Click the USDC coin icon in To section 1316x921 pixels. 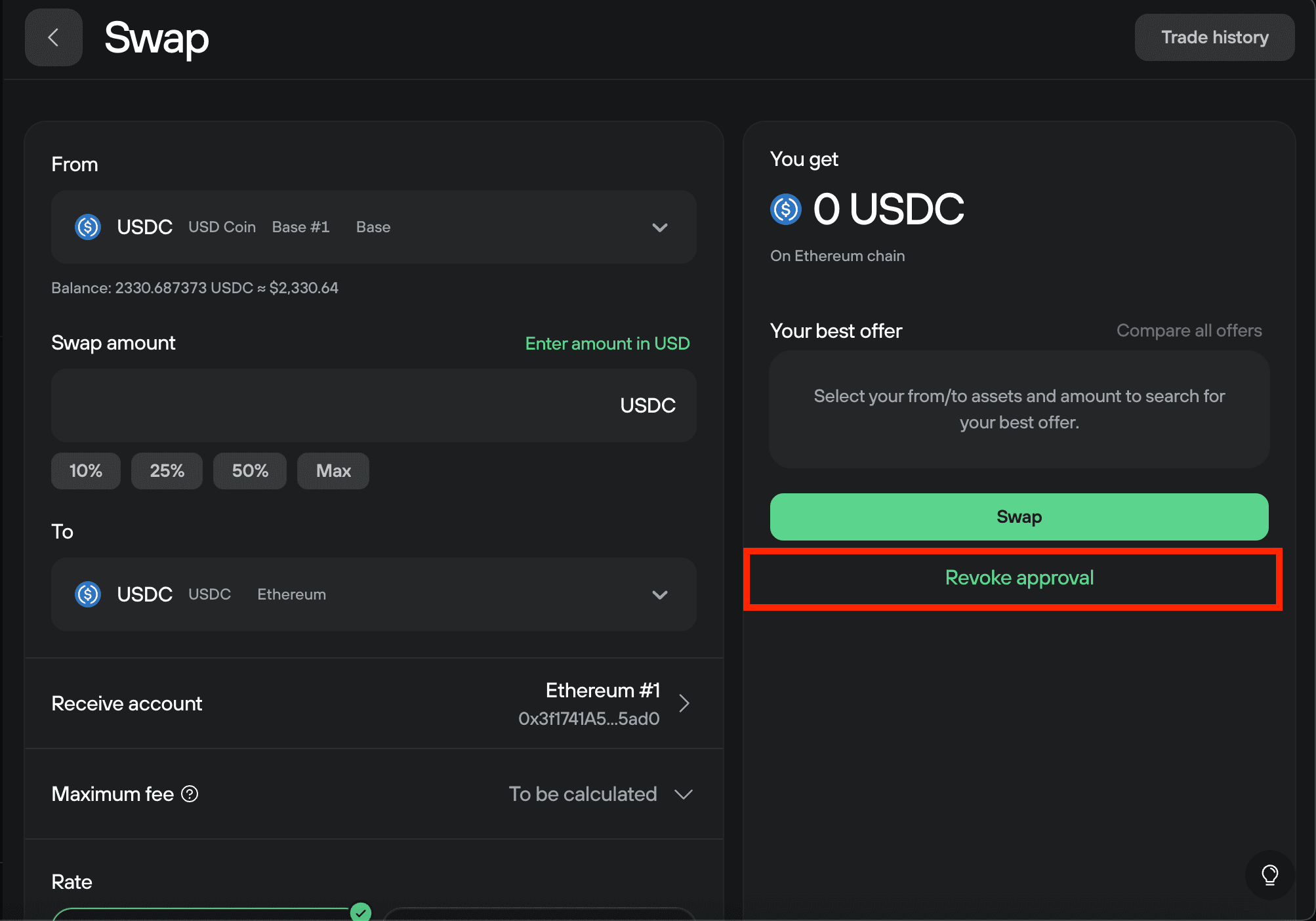pos(87,594)
